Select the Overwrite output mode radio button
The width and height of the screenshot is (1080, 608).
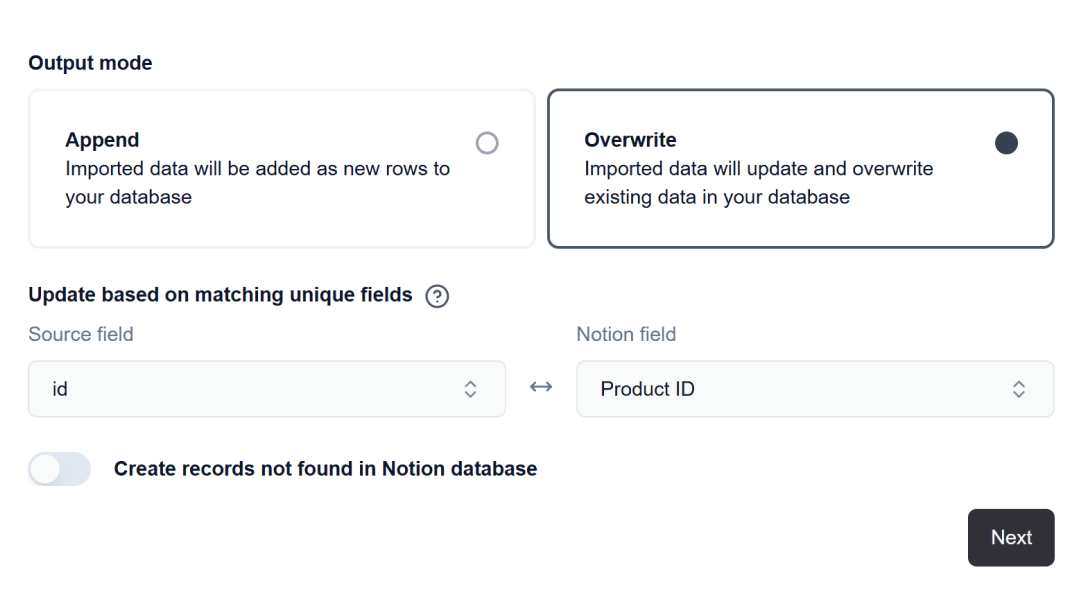1006,143
